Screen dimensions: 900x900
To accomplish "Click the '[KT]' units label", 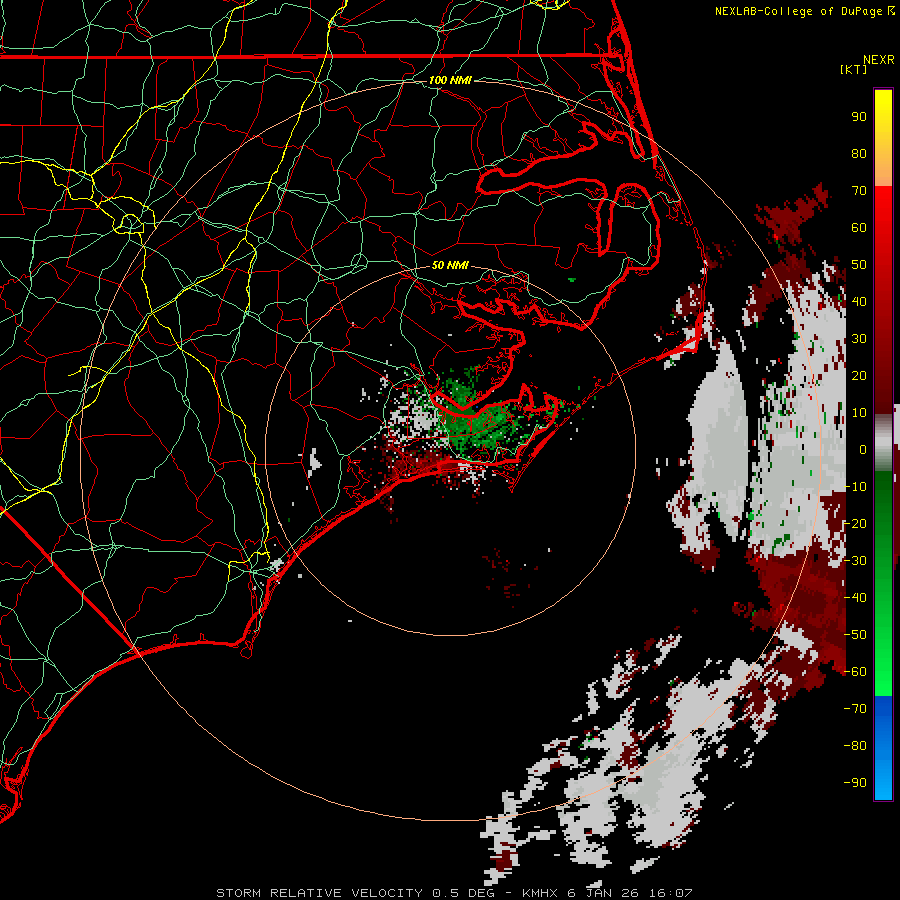I will [853, 69].
